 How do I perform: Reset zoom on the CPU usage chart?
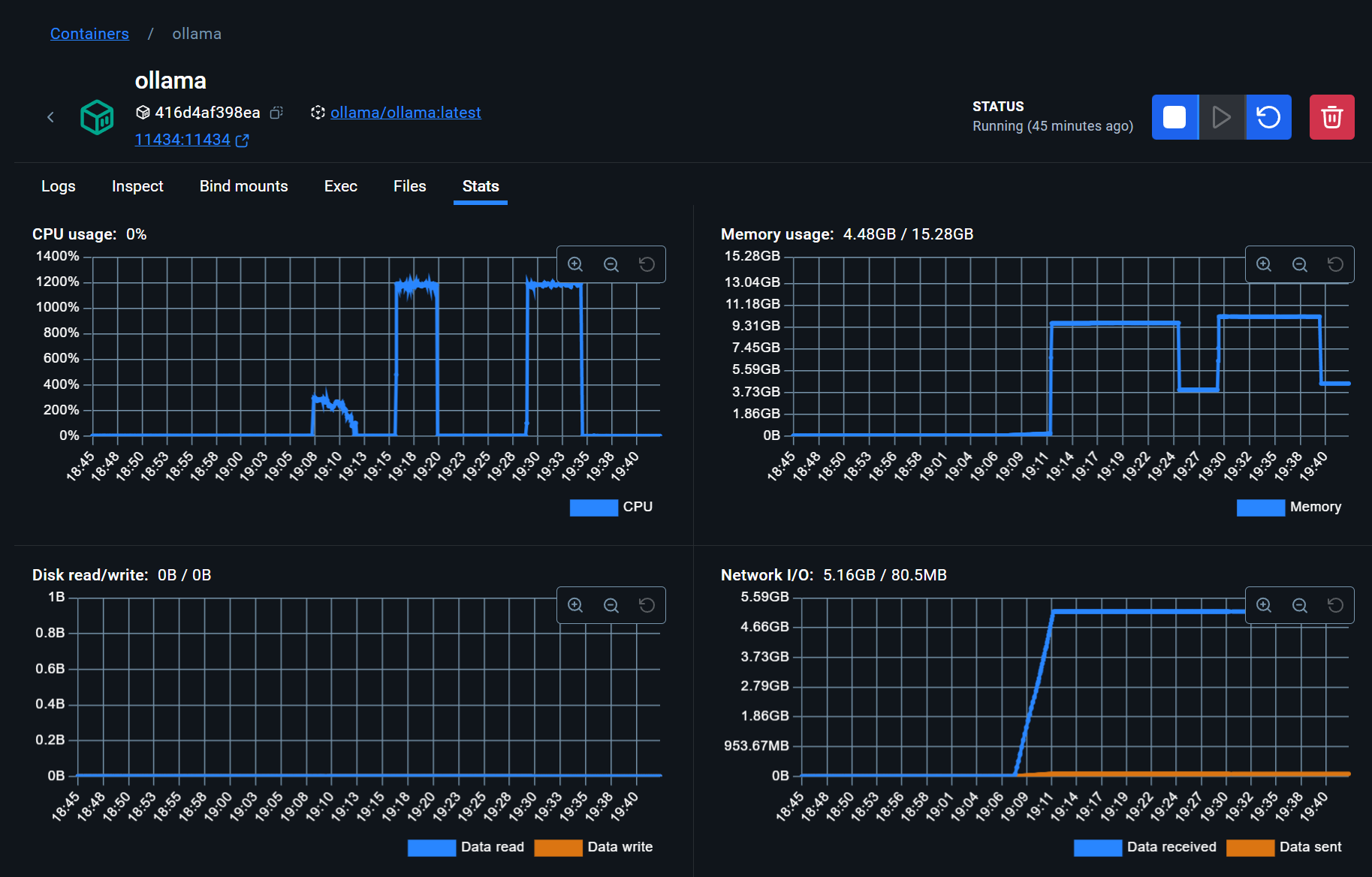coord(647,264)
